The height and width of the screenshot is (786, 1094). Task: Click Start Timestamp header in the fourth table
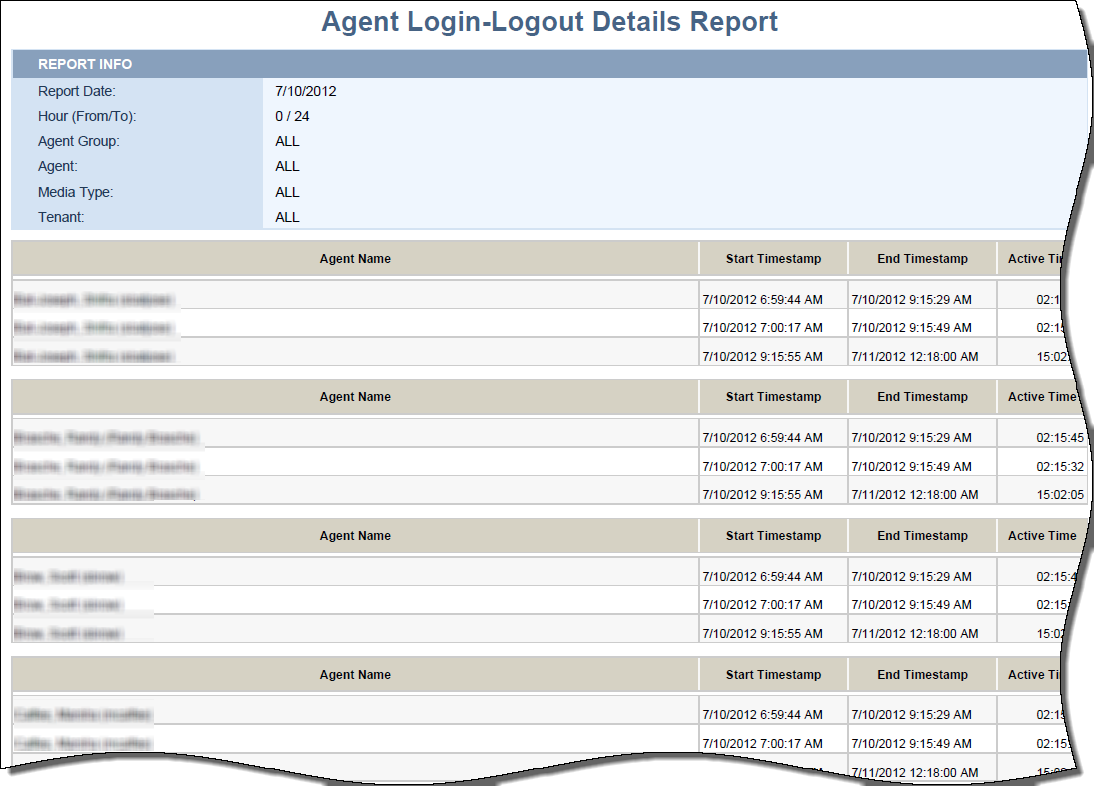click(773, 675)
